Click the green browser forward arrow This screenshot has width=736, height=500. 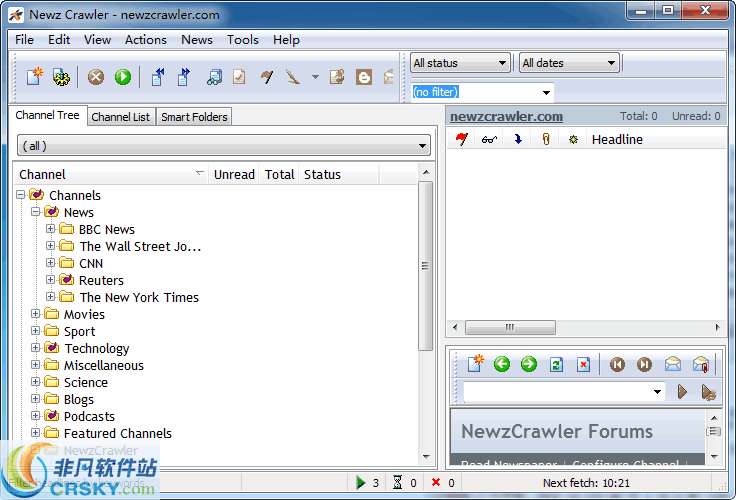click(x=529, y=364)
